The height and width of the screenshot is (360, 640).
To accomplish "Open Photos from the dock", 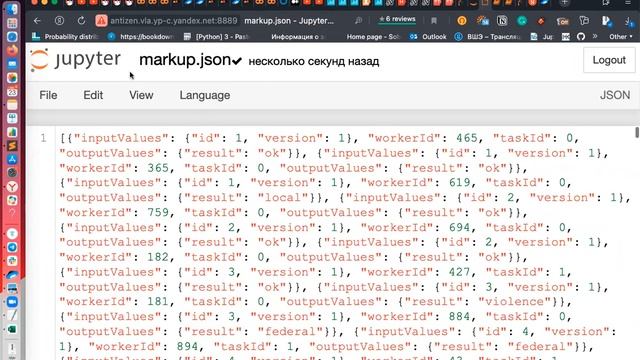I will 12,78.
